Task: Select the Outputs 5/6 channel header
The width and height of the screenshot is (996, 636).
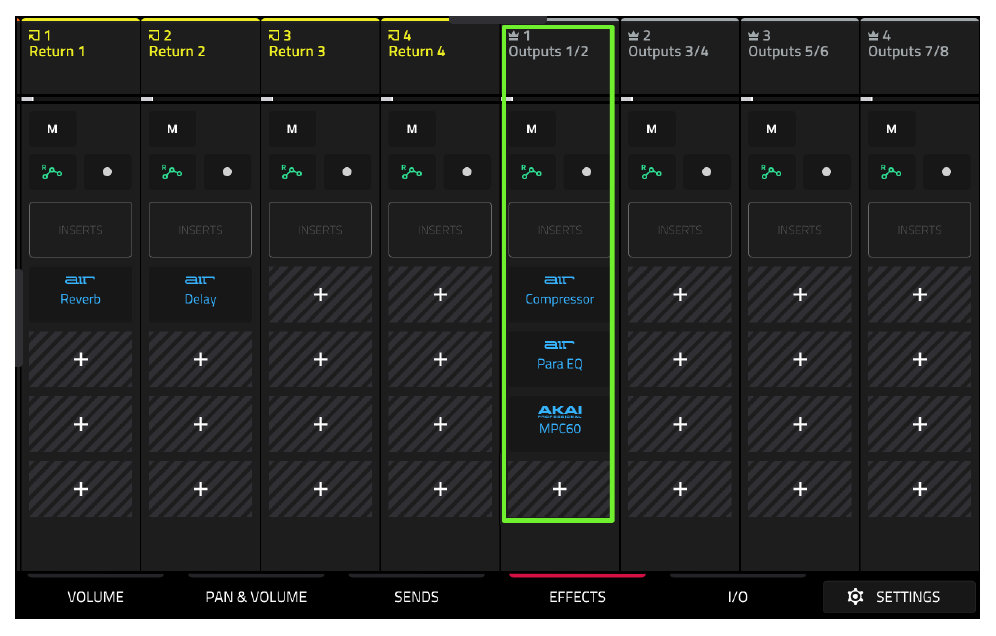Action: click(800, 57)
